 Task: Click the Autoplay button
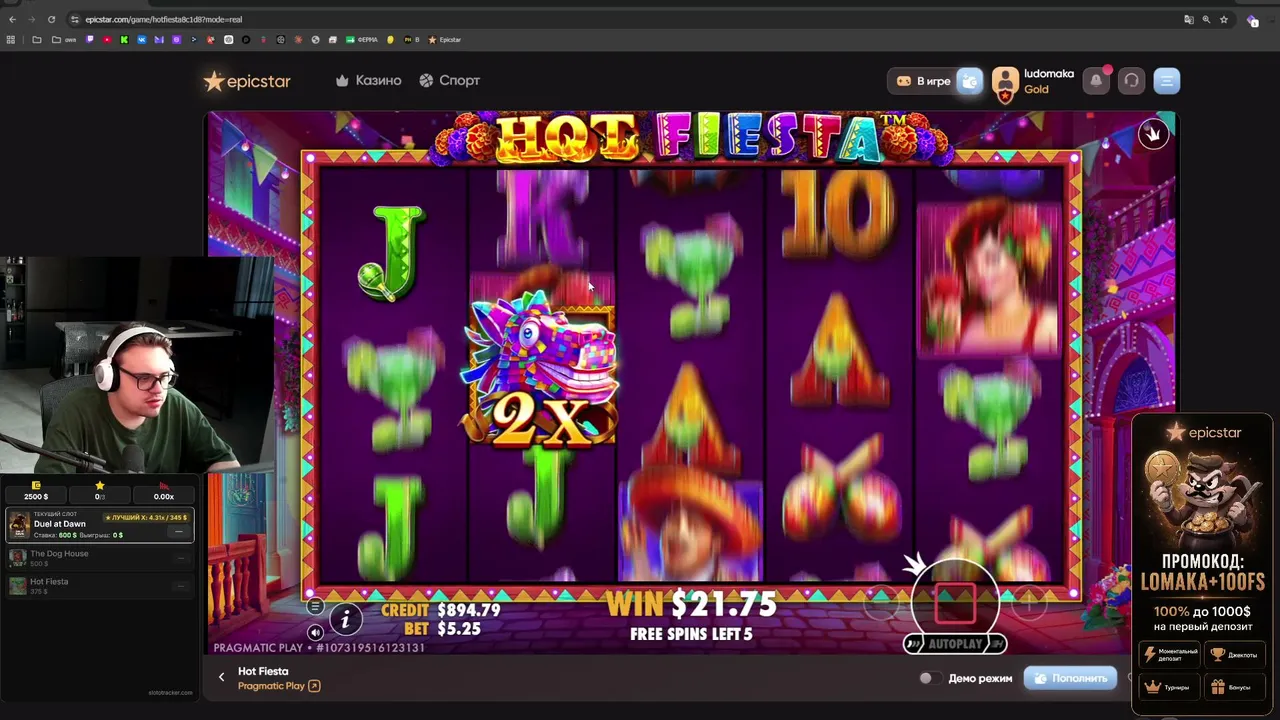(955, 644)
